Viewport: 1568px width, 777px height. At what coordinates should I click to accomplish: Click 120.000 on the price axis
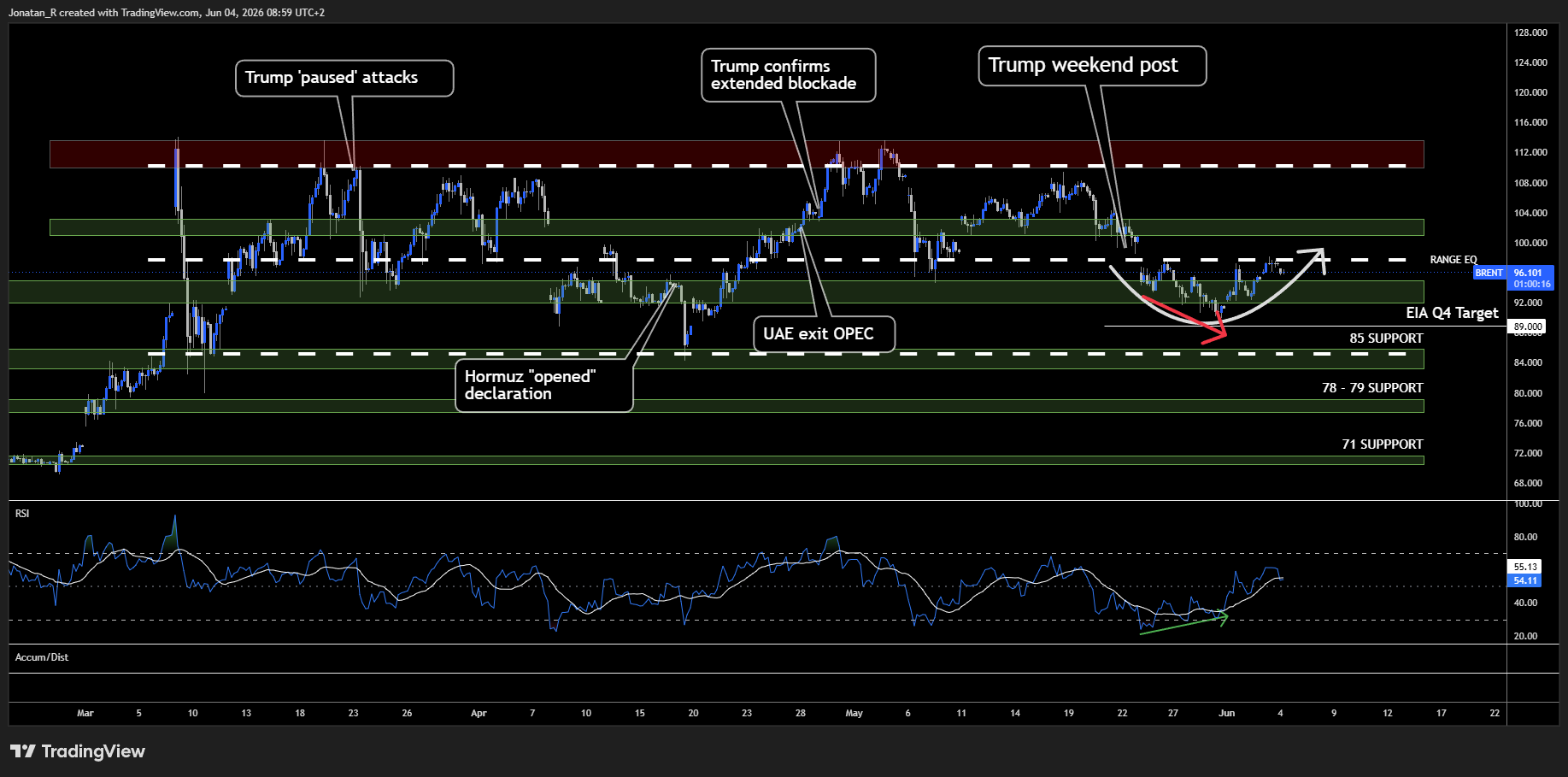click(1530, 92)
